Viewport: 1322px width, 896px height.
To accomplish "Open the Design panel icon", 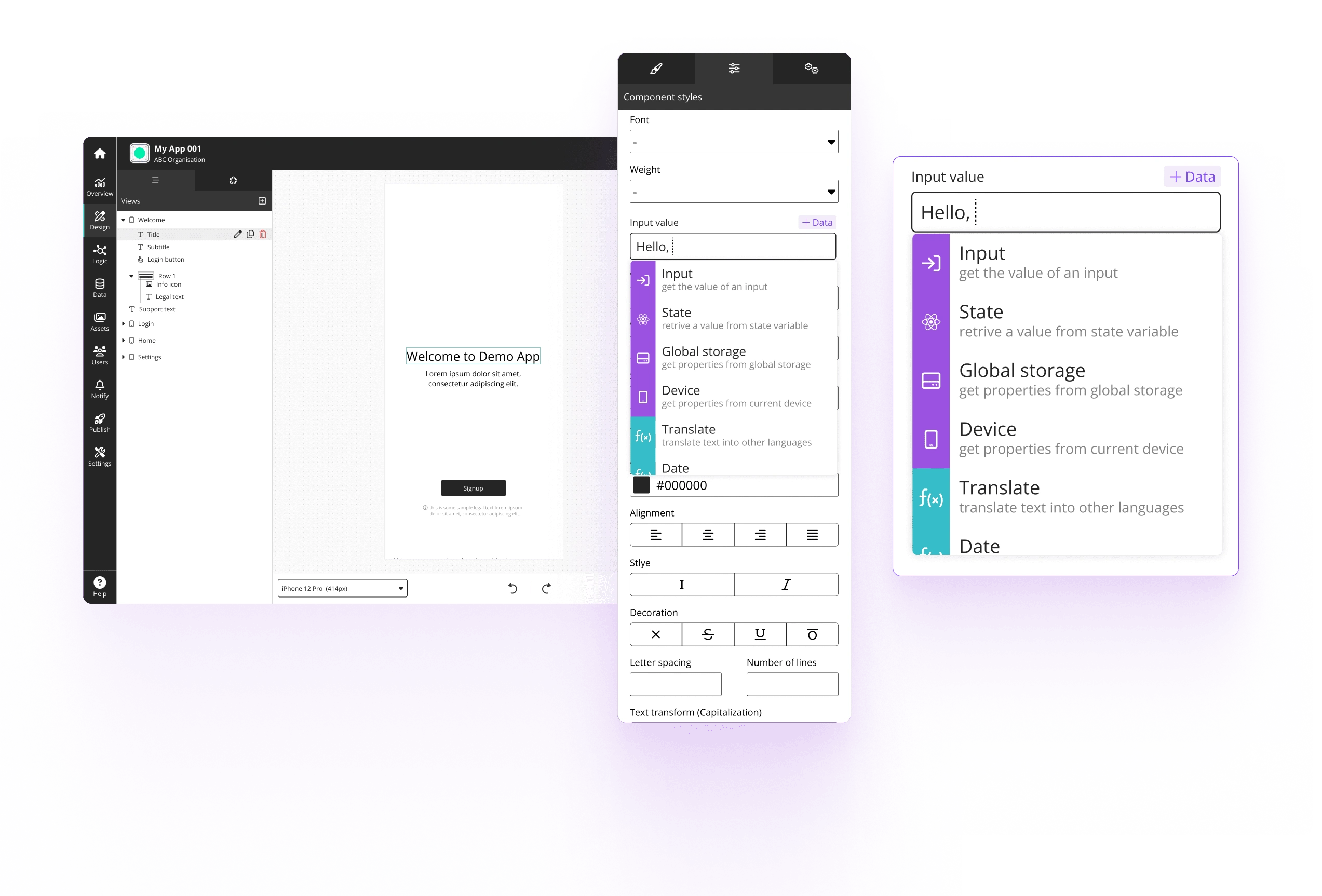I will [x=99, y=221].
